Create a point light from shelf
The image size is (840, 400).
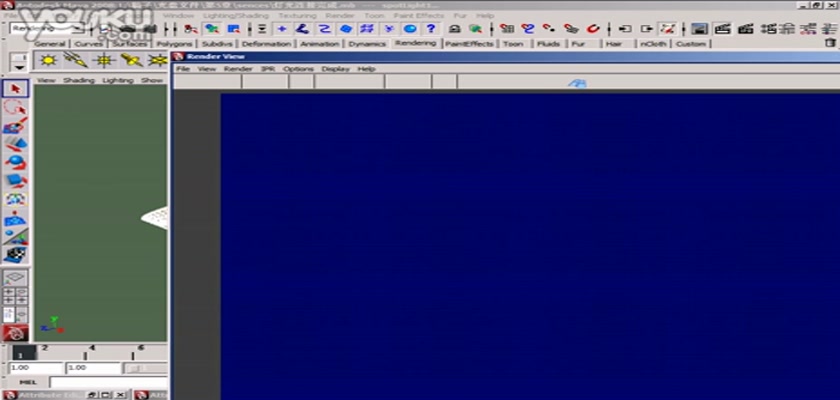pos(103,60)
